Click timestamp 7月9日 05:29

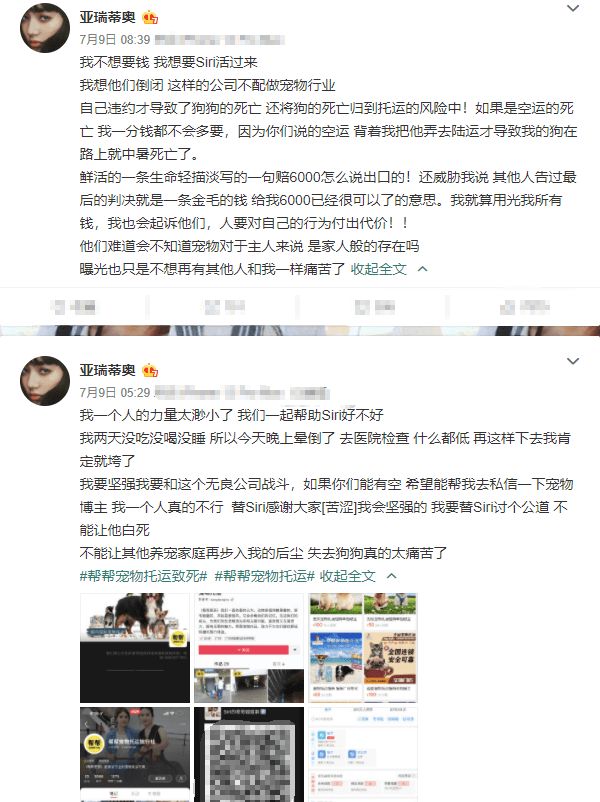115,392
